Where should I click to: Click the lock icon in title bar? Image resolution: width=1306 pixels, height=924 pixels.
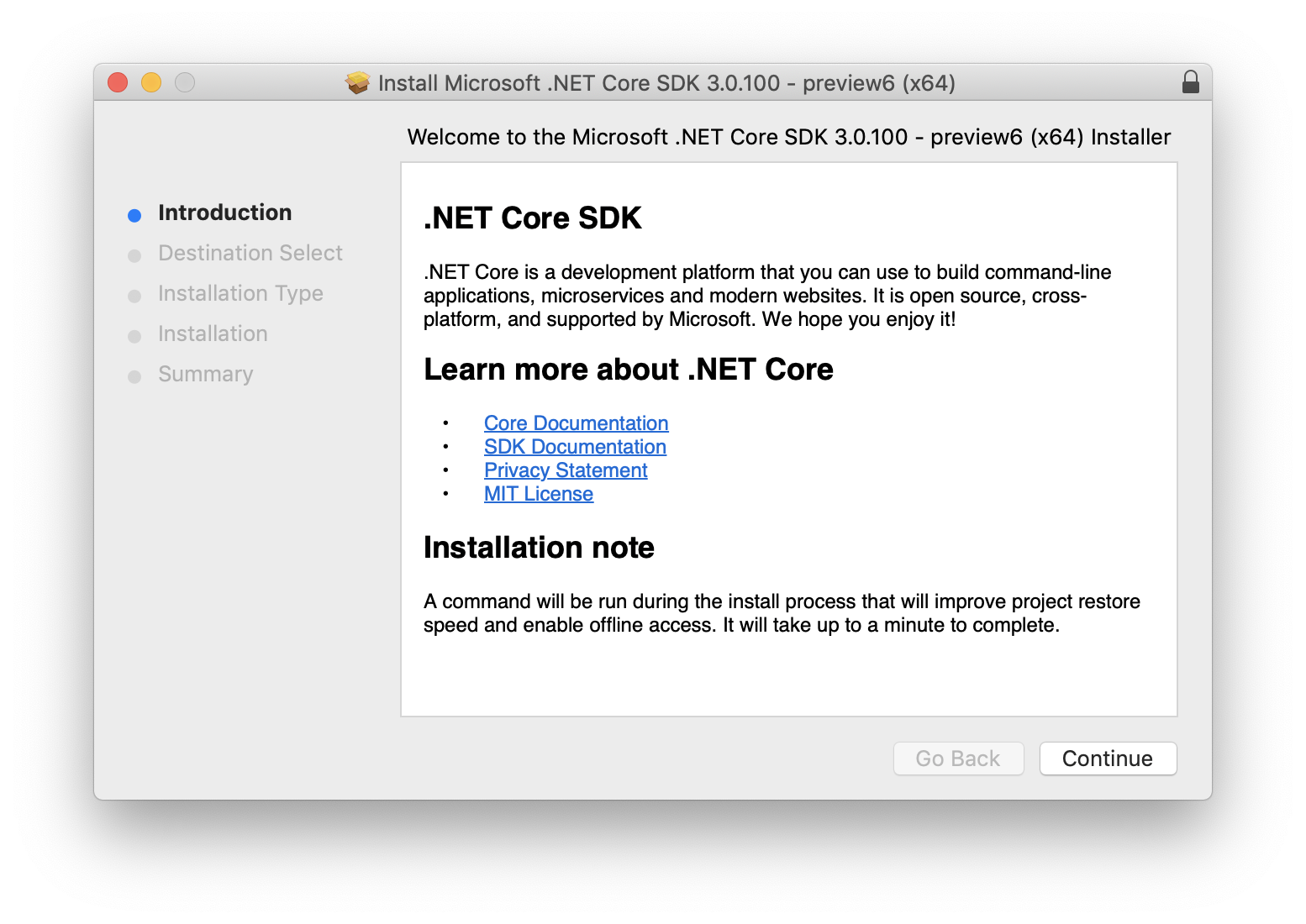(1190, 82)
